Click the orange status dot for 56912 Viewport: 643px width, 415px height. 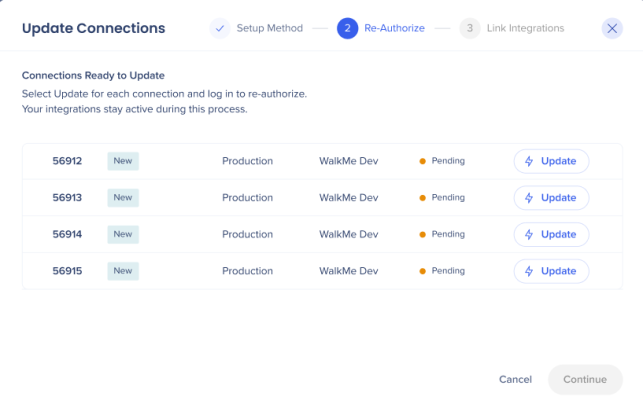[422, 161]
